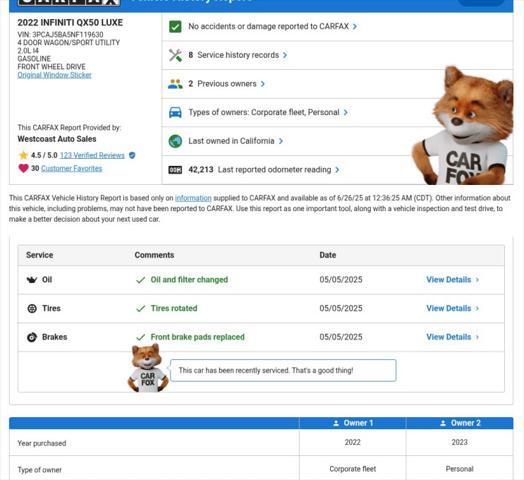Open 123 Verified Reviews link
Screen dimensions: 524x480
92,155
